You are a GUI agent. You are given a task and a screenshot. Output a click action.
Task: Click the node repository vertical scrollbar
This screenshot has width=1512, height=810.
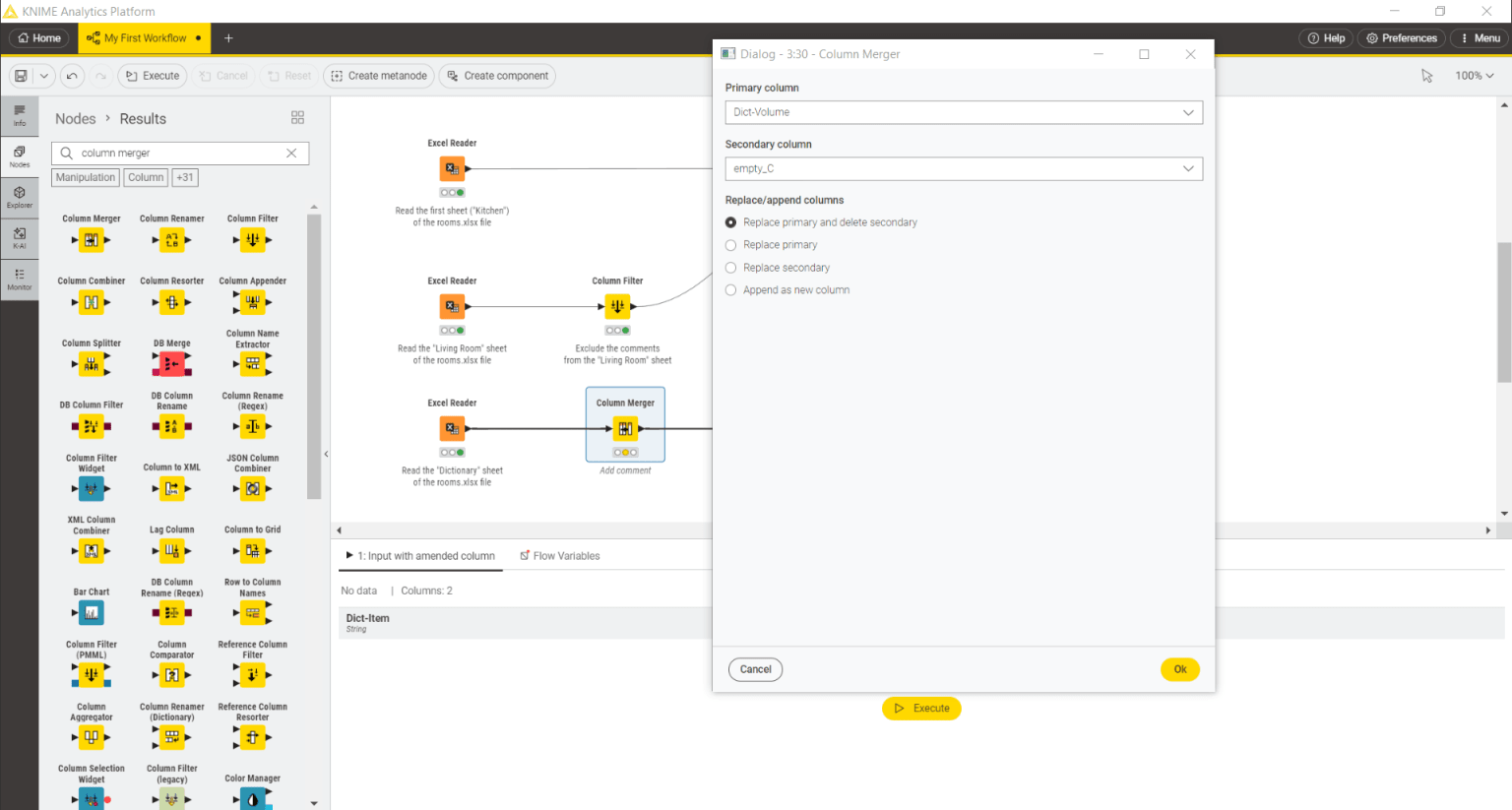[x=314, y=356]
